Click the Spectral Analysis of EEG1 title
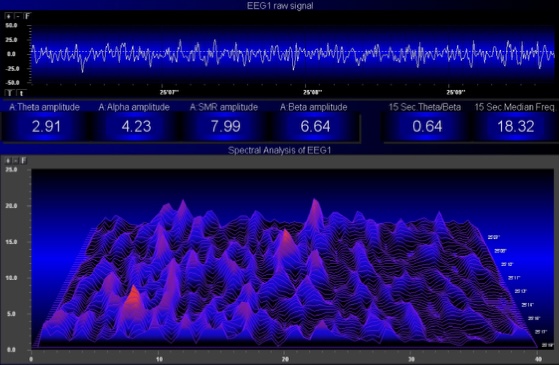Screen dimensions: 559x365 280,150
